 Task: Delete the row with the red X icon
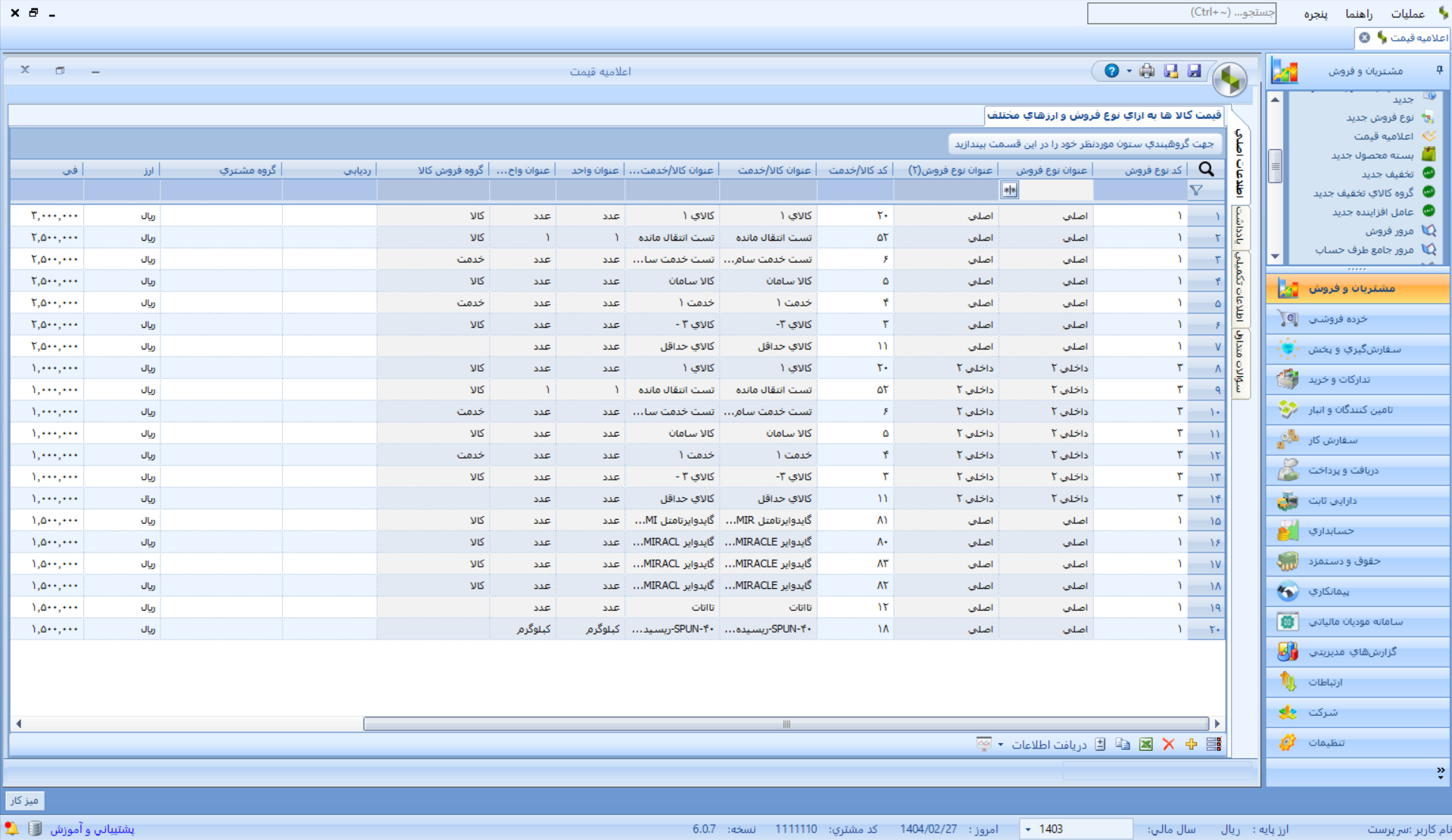(x=1168, y=745)
